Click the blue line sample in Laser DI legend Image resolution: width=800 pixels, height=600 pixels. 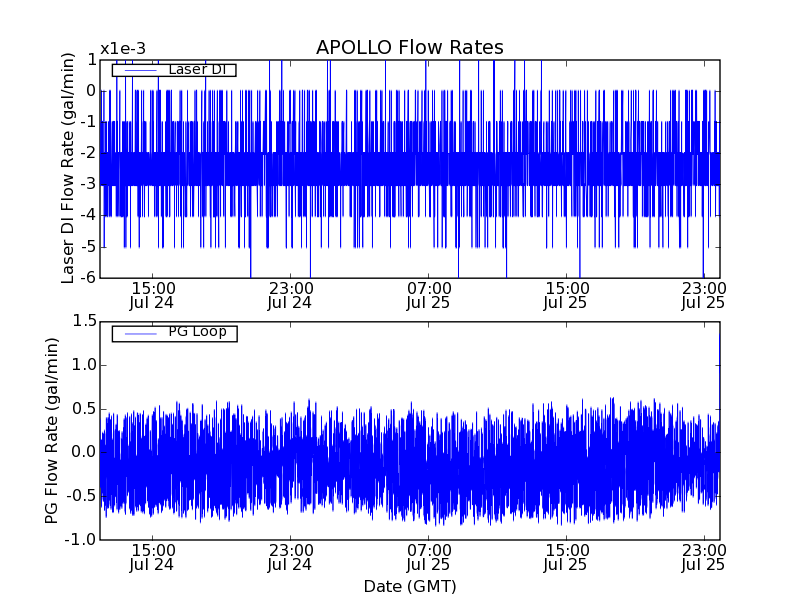[137, 70]
